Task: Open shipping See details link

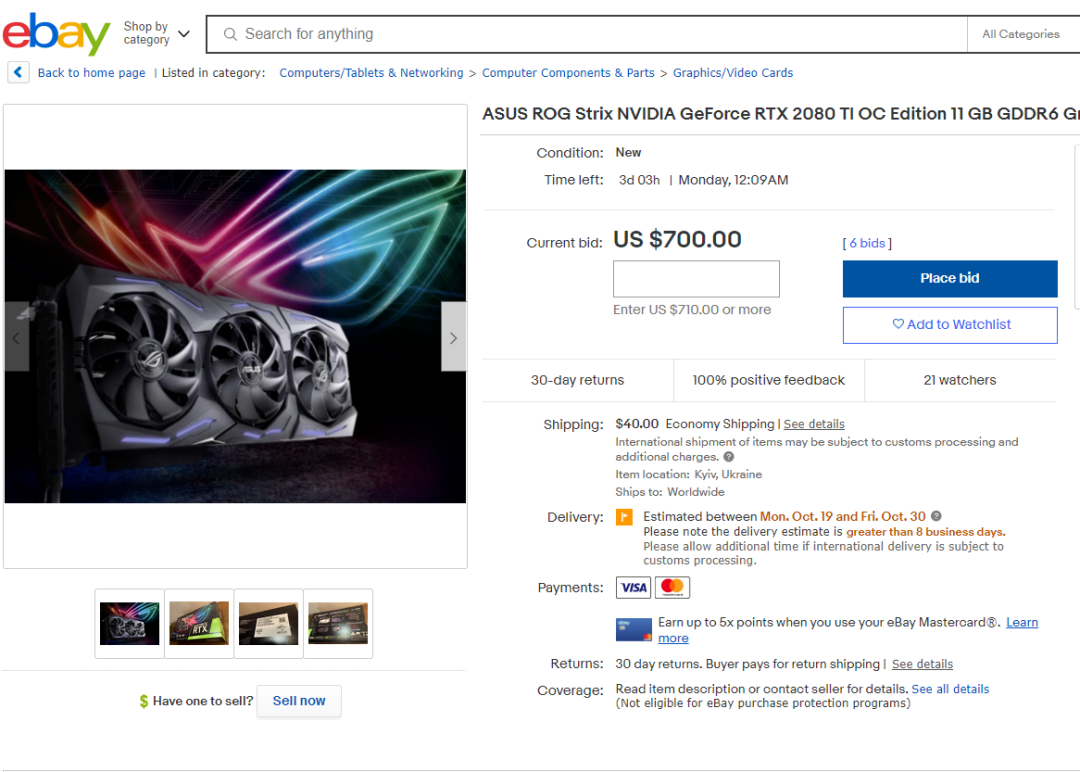Action: (x=814, y=424)
